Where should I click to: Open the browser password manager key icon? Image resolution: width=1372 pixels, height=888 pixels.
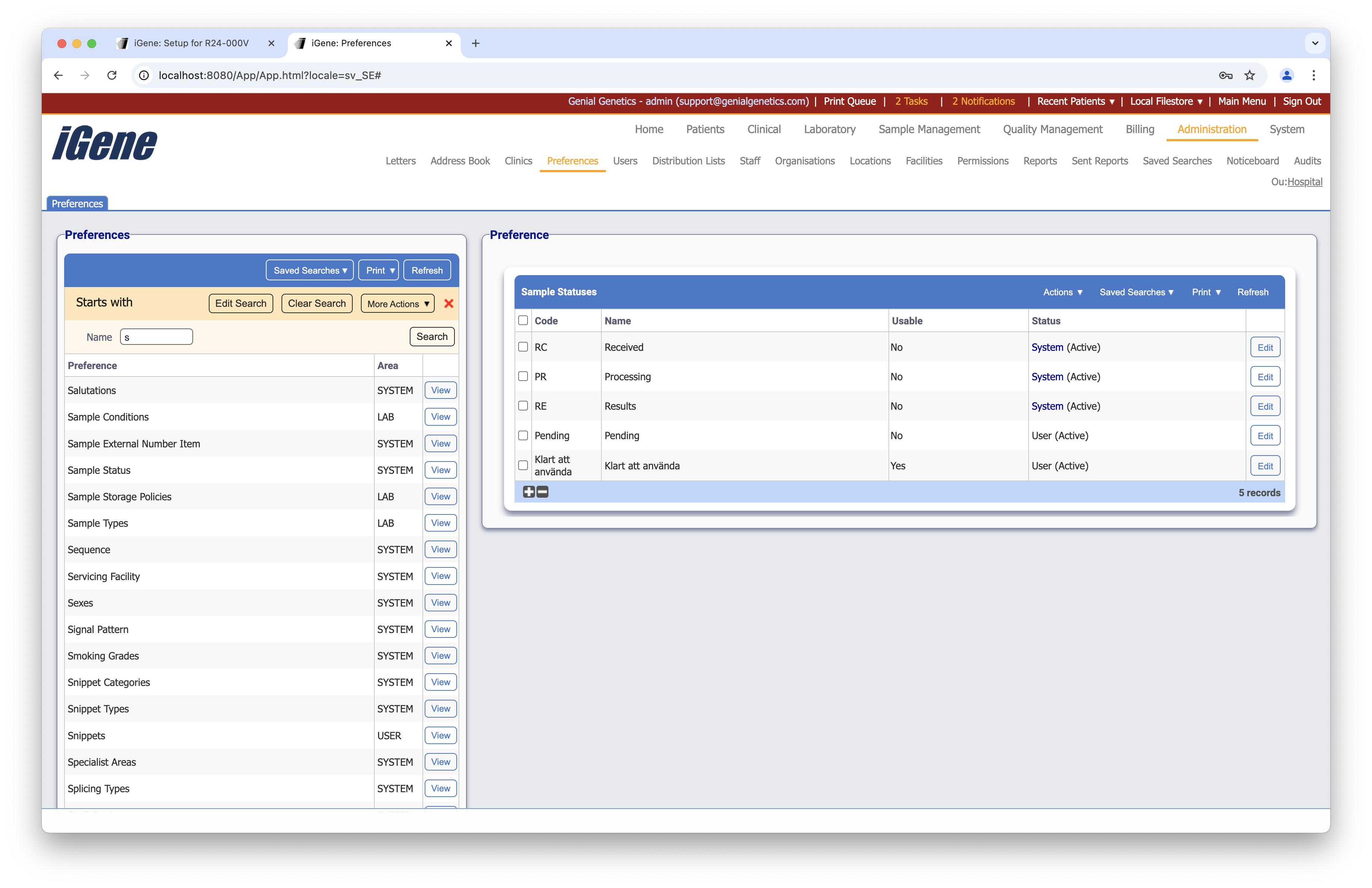(1225, 75)
